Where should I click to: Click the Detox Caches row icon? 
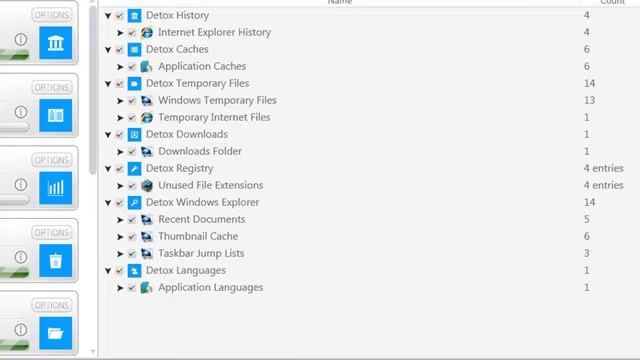134,49
